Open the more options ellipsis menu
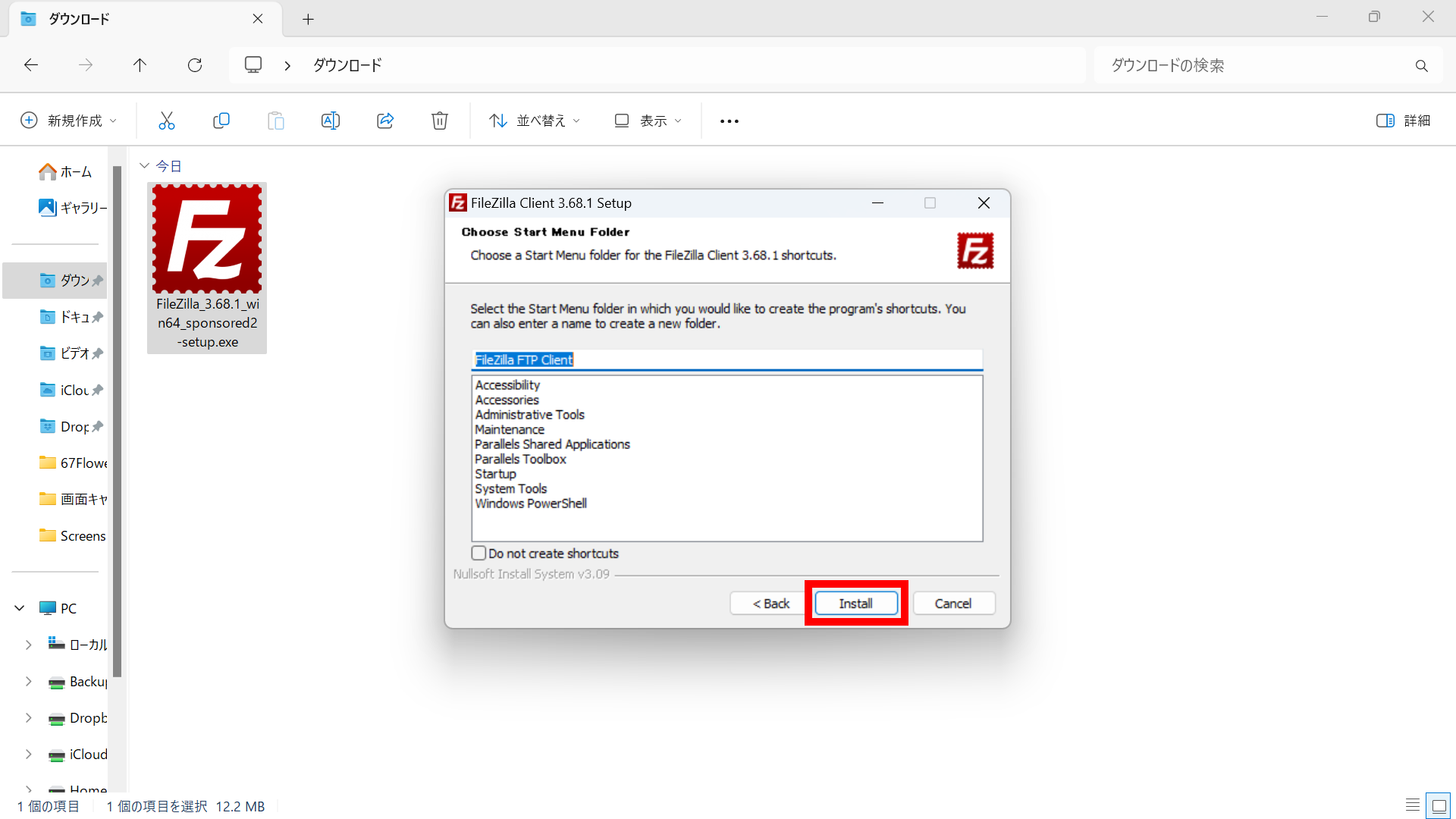 click(x=730, y=121)
